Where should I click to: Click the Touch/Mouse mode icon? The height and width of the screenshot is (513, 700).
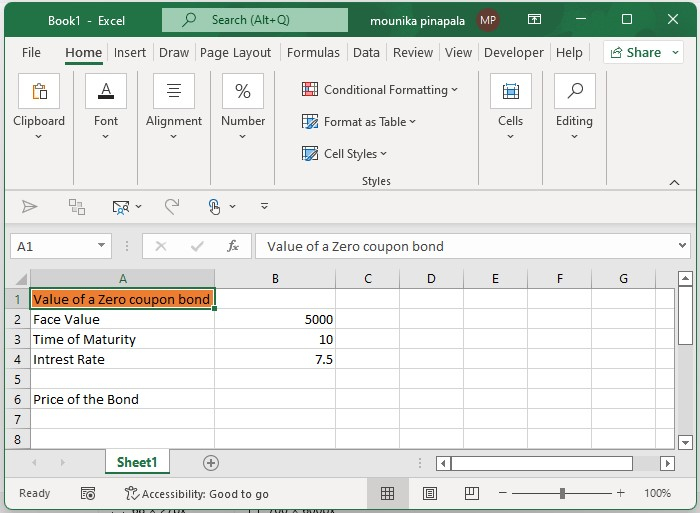pos(214,207)
